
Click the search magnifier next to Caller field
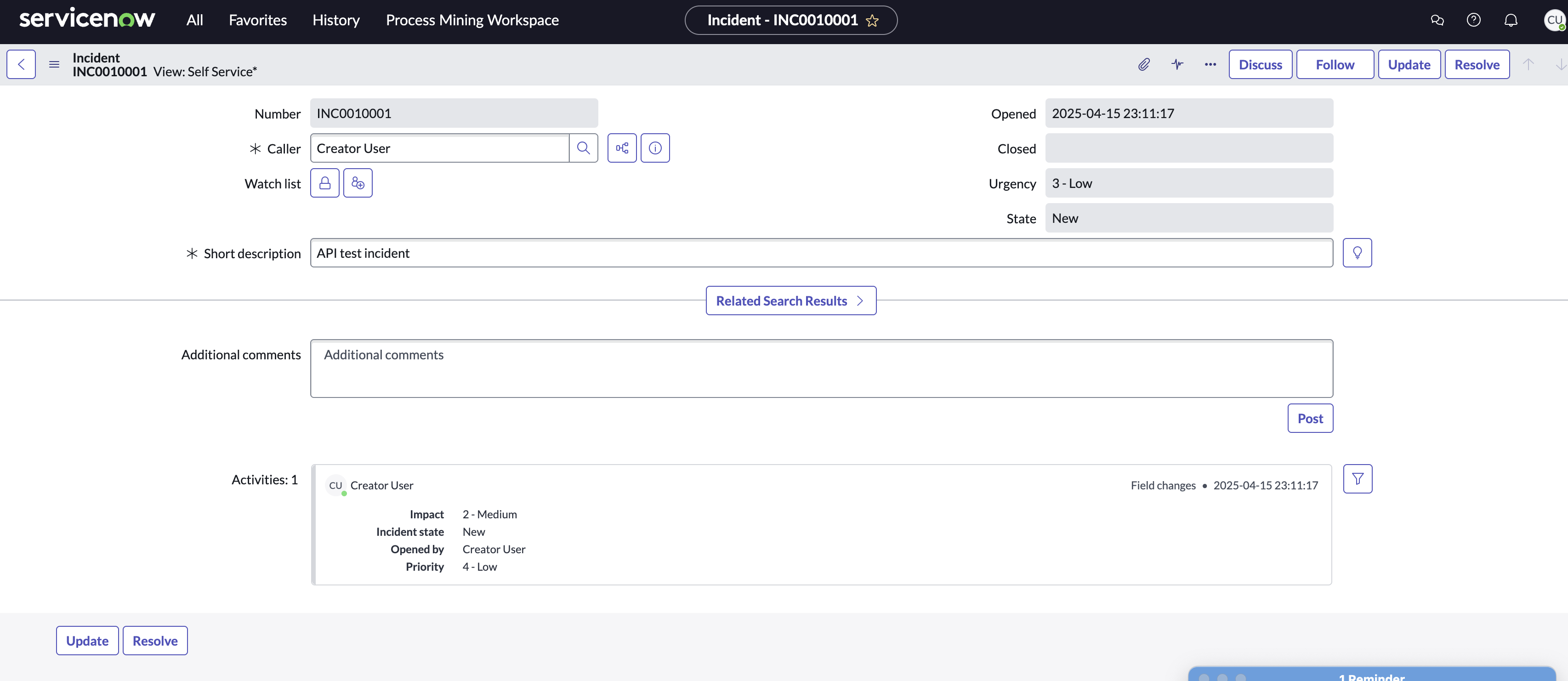pyautogui.click(x=584, y=148)
